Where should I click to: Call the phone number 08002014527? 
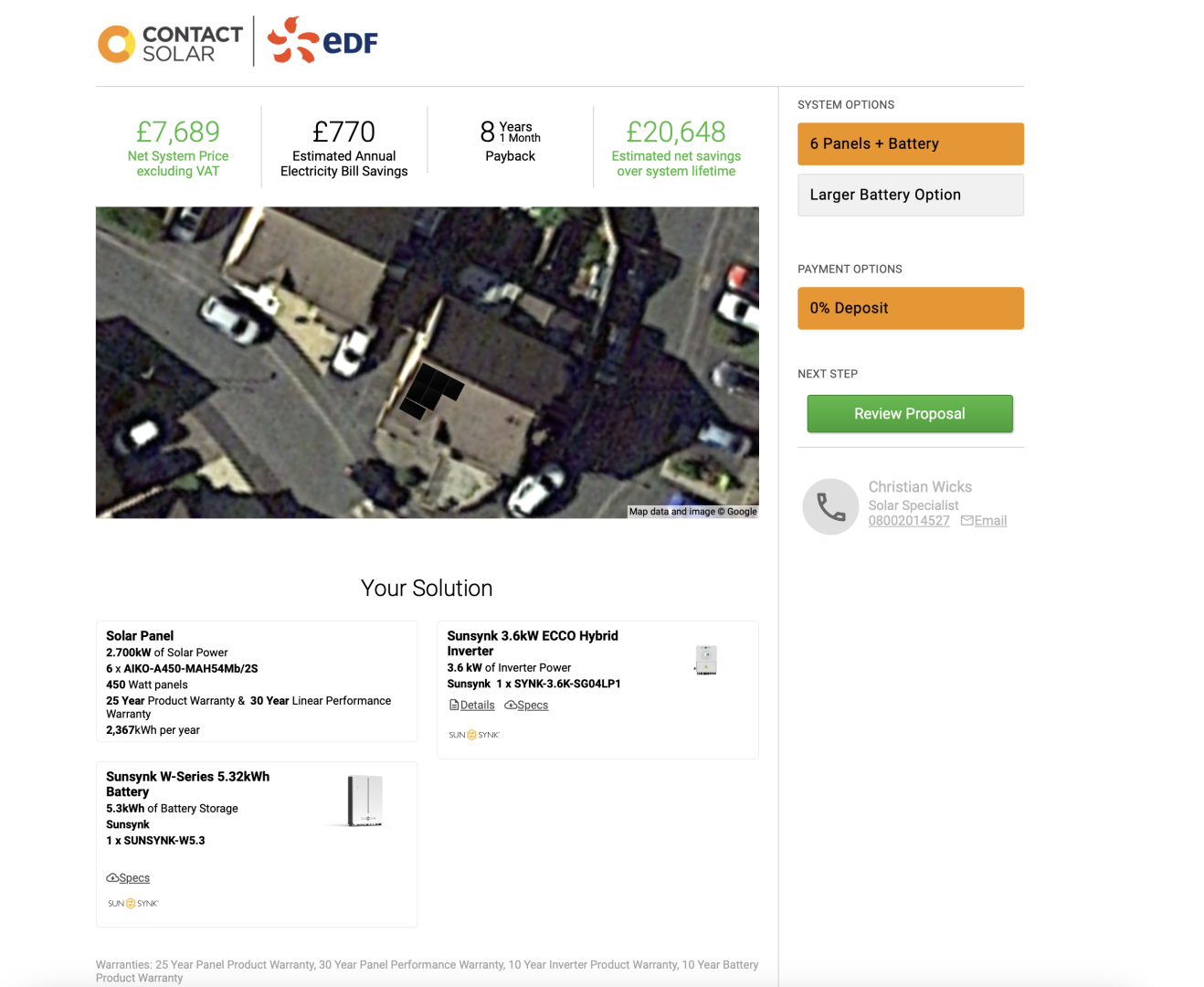(x=908, y=521)
